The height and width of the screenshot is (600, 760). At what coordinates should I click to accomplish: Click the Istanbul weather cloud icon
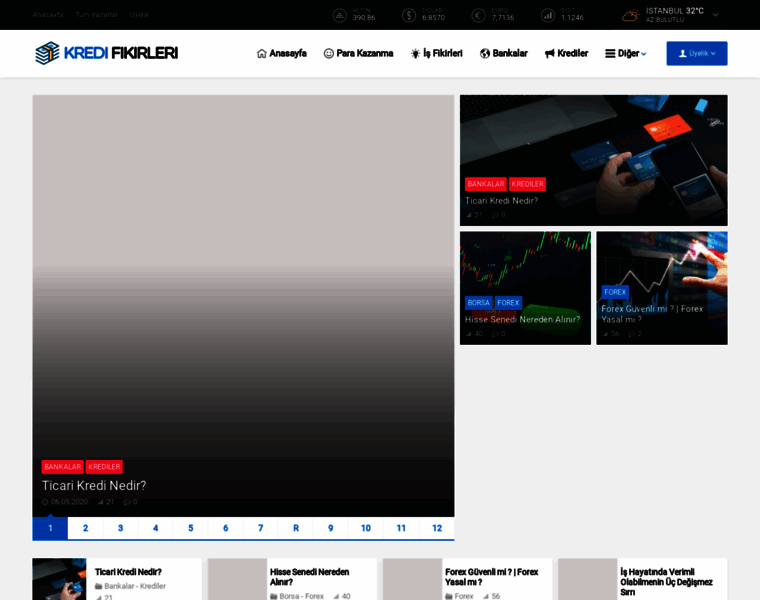[x=630, y=15]
